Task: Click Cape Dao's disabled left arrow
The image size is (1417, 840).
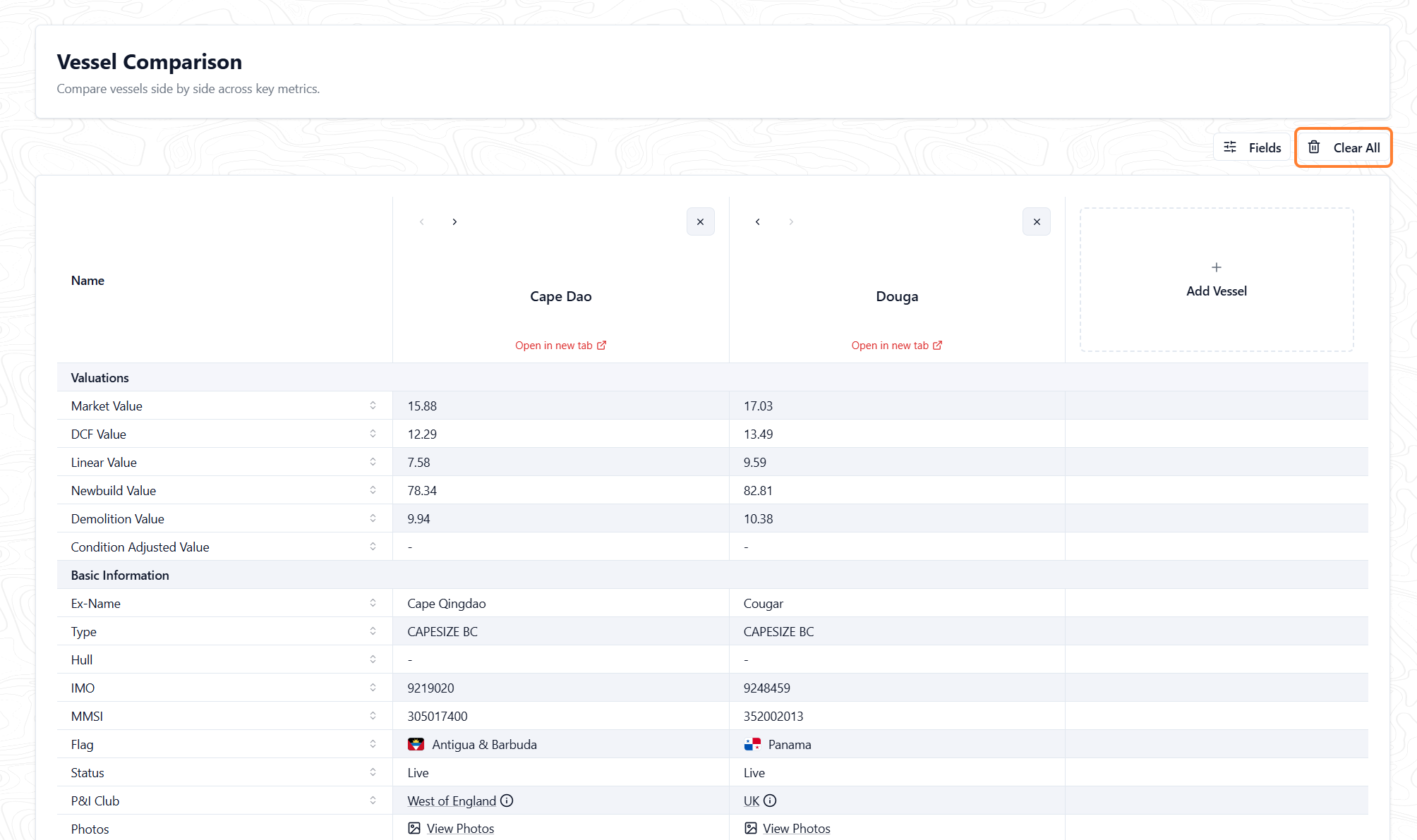Action: [421, 221]
